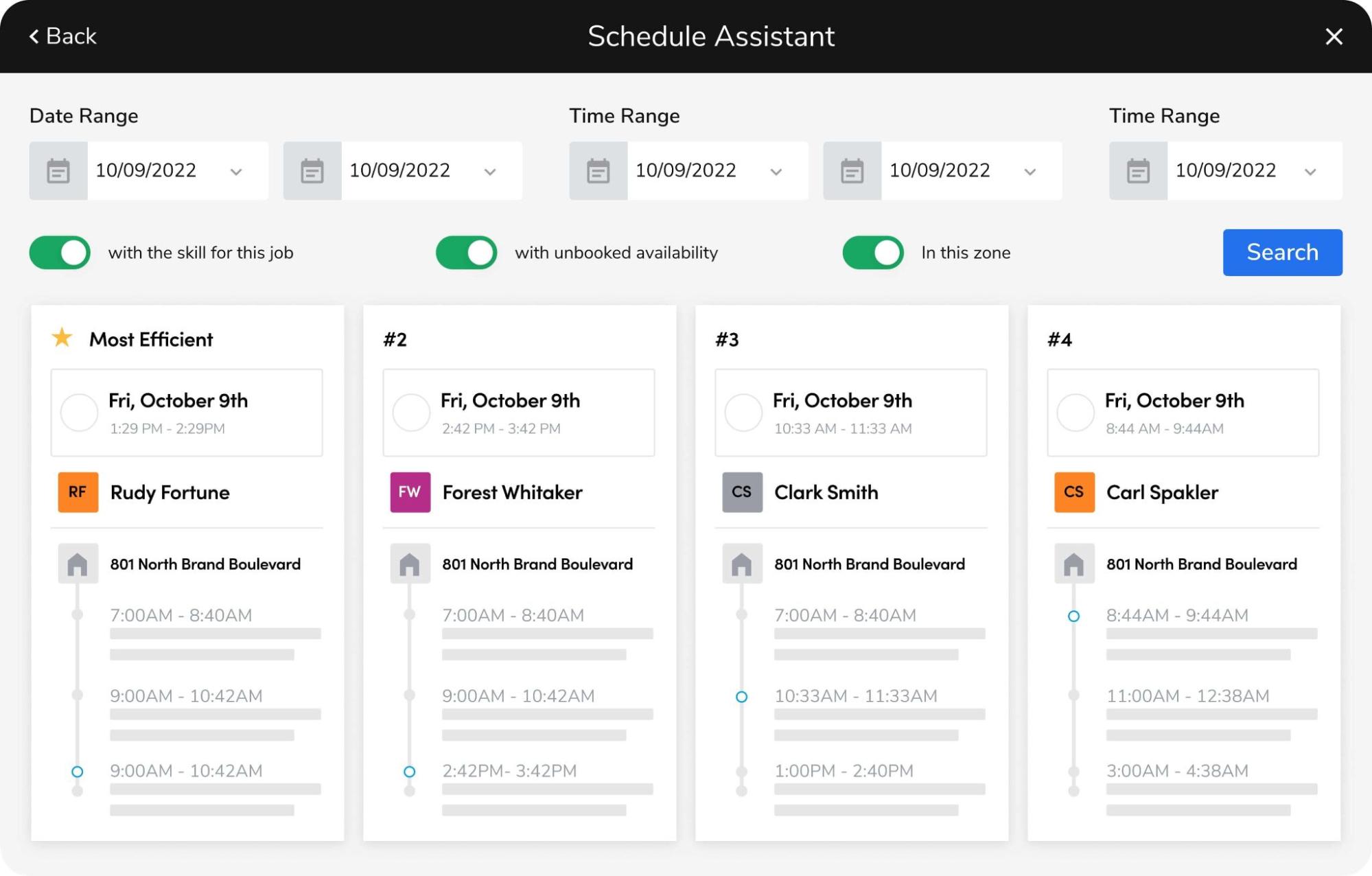Click the calendar icon on the rightmost Time Range field
This screenshot has width=1372, height=876.
coord(1137,170)
